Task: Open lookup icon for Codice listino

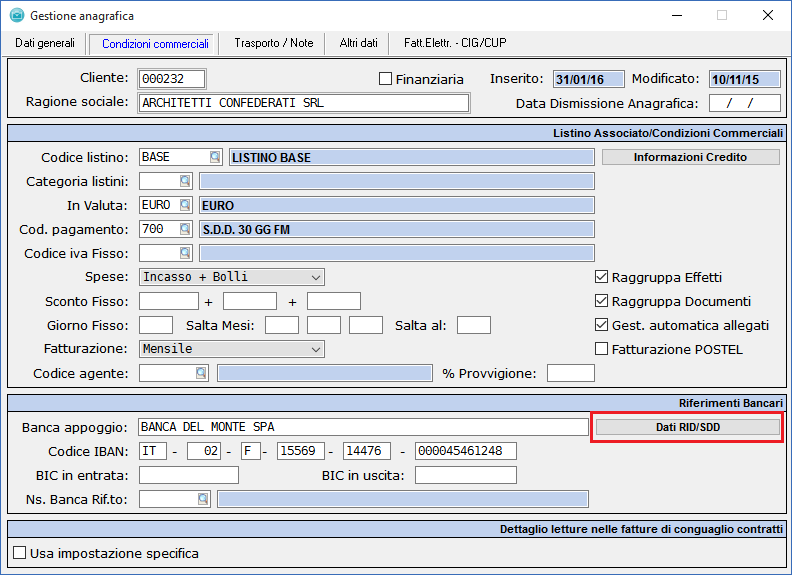Action: coord(215,157)
